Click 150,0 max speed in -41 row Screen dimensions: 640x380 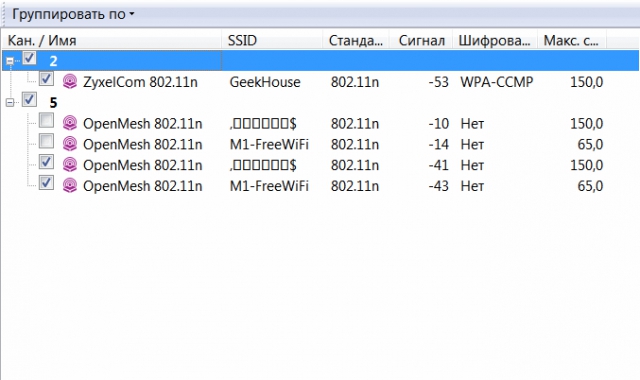pos(587,165)
